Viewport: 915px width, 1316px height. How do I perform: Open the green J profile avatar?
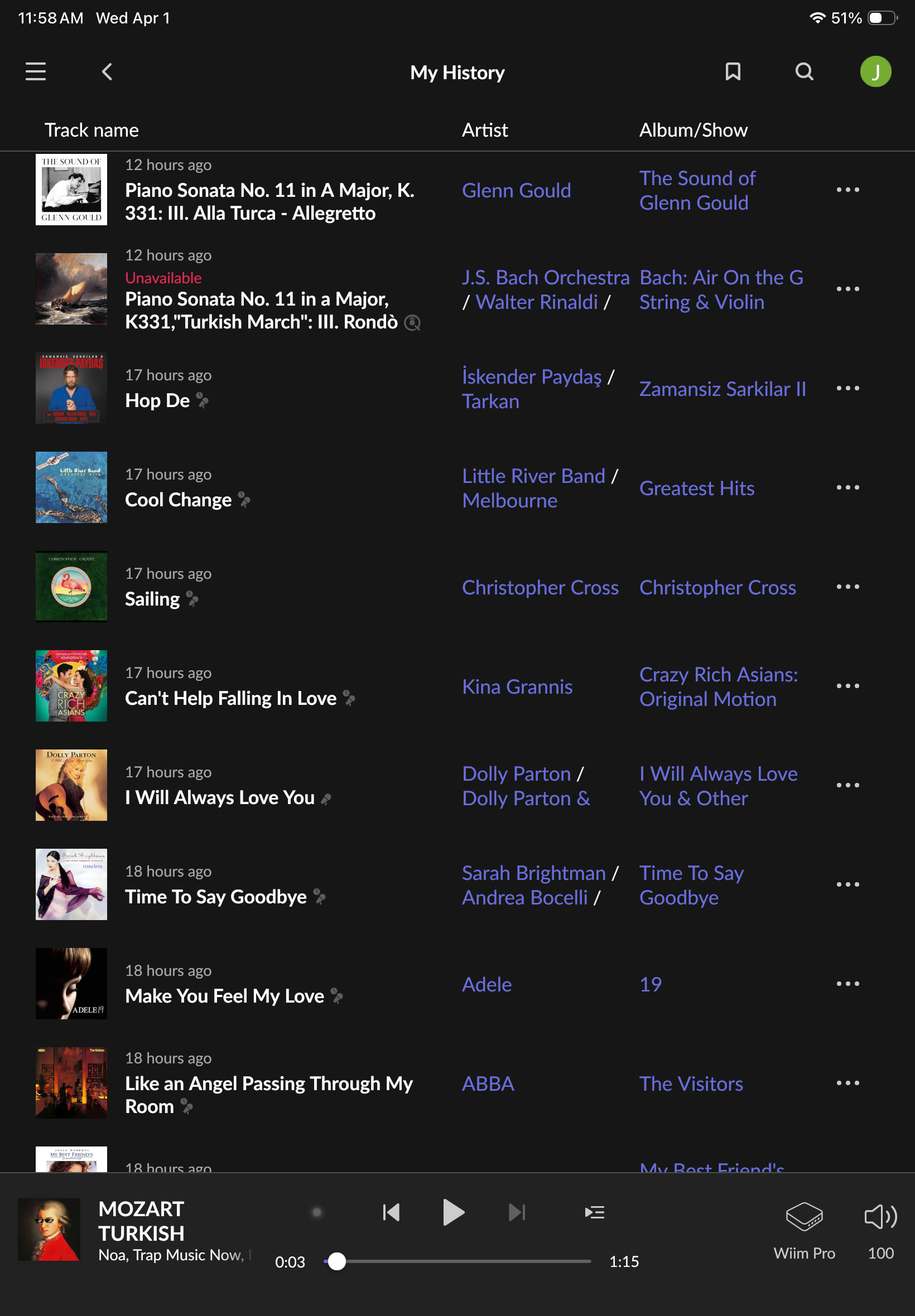pos(875,71)
